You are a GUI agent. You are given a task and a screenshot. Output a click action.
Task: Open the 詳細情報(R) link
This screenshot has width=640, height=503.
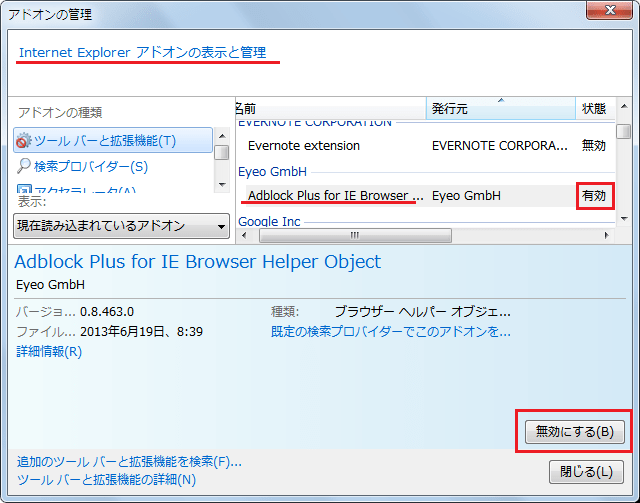point(49,351)
